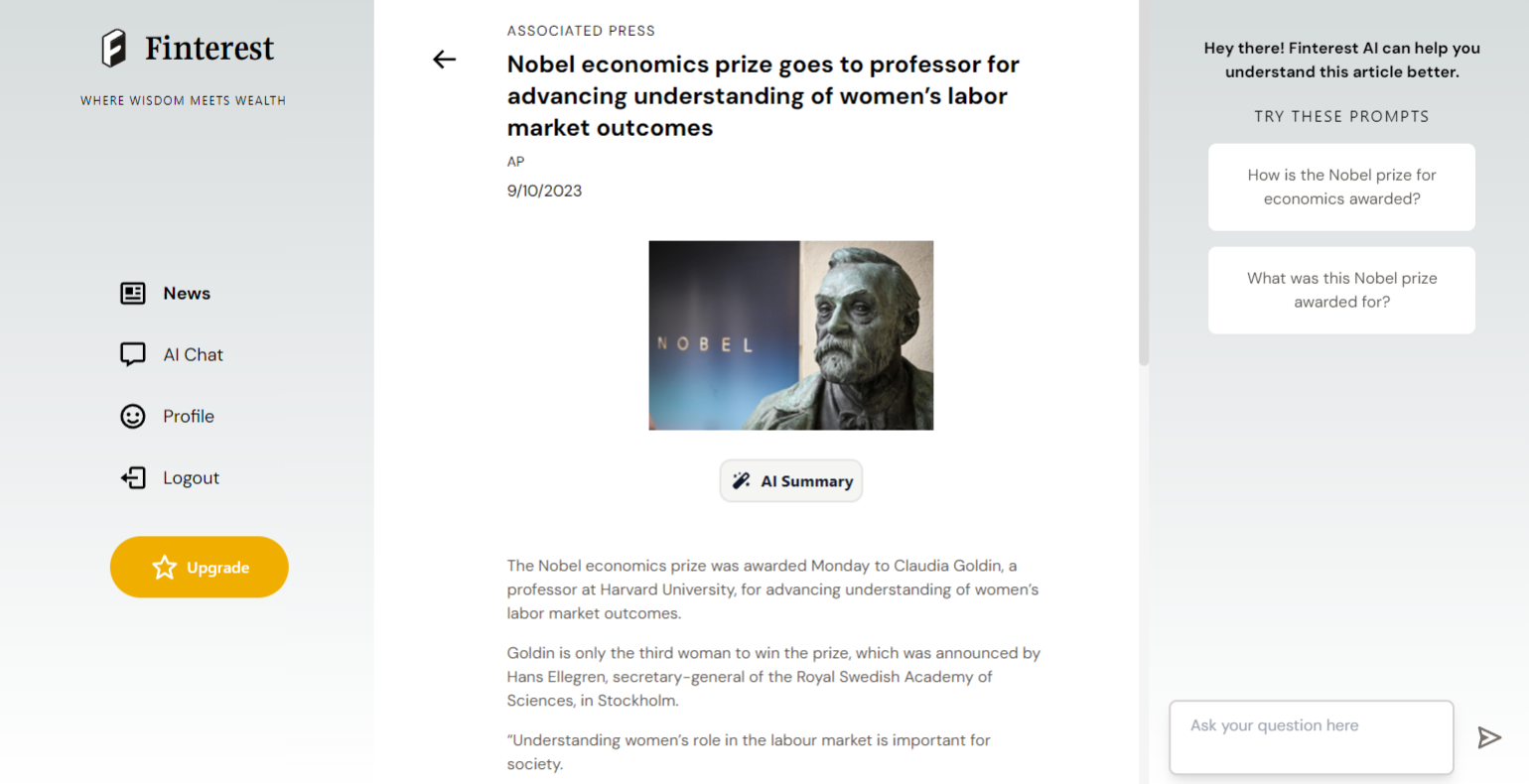Click the AI Chat speech bubble icon

click(133, 354)
